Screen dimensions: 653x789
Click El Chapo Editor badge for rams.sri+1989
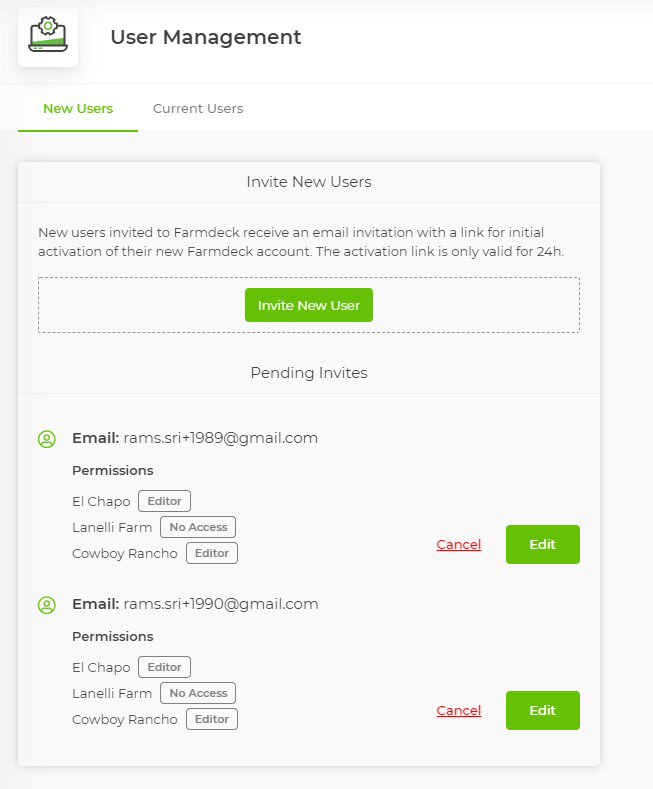(164, 501)
